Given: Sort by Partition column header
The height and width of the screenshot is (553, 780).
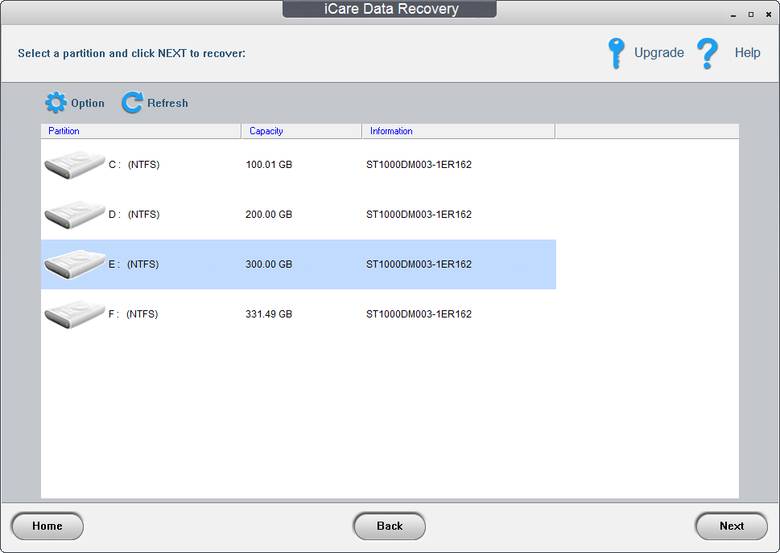Looking at the screenshot, I should pos(140,131).
